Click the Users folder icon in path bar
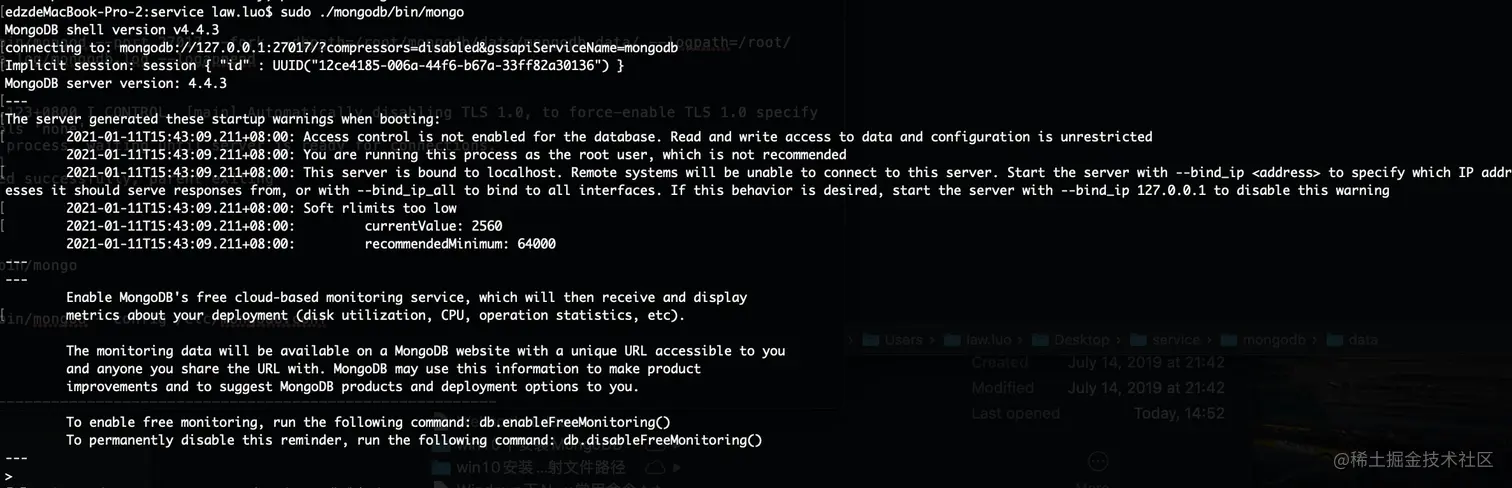This screenshot has height=488, width=1512. pos(870,340)
